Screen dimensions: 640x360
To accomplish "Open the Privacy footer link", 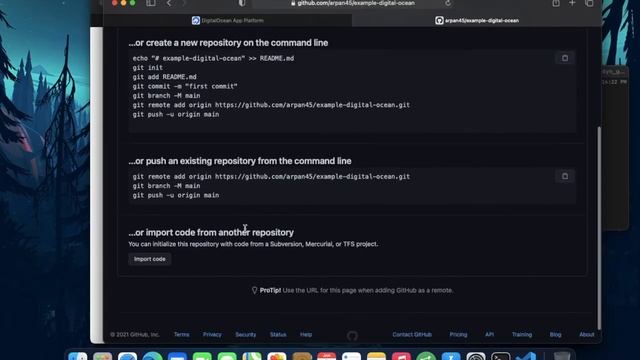I will [x=212, y=334].
